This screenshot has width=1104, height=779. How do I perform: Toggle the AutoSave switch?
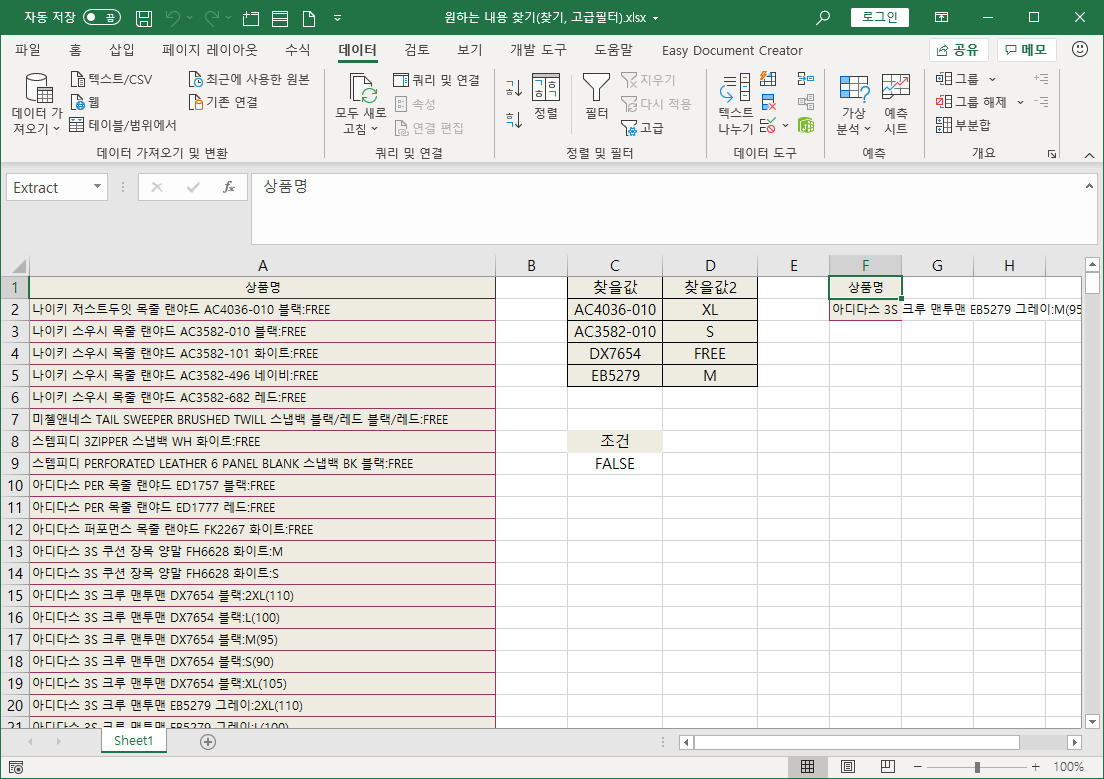pos(101,18)
